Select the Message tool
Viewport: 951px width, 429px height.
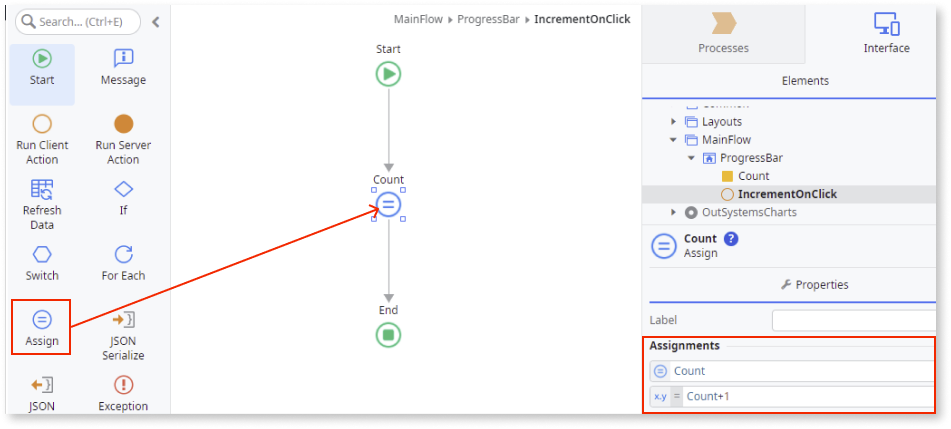pos(123,69)
